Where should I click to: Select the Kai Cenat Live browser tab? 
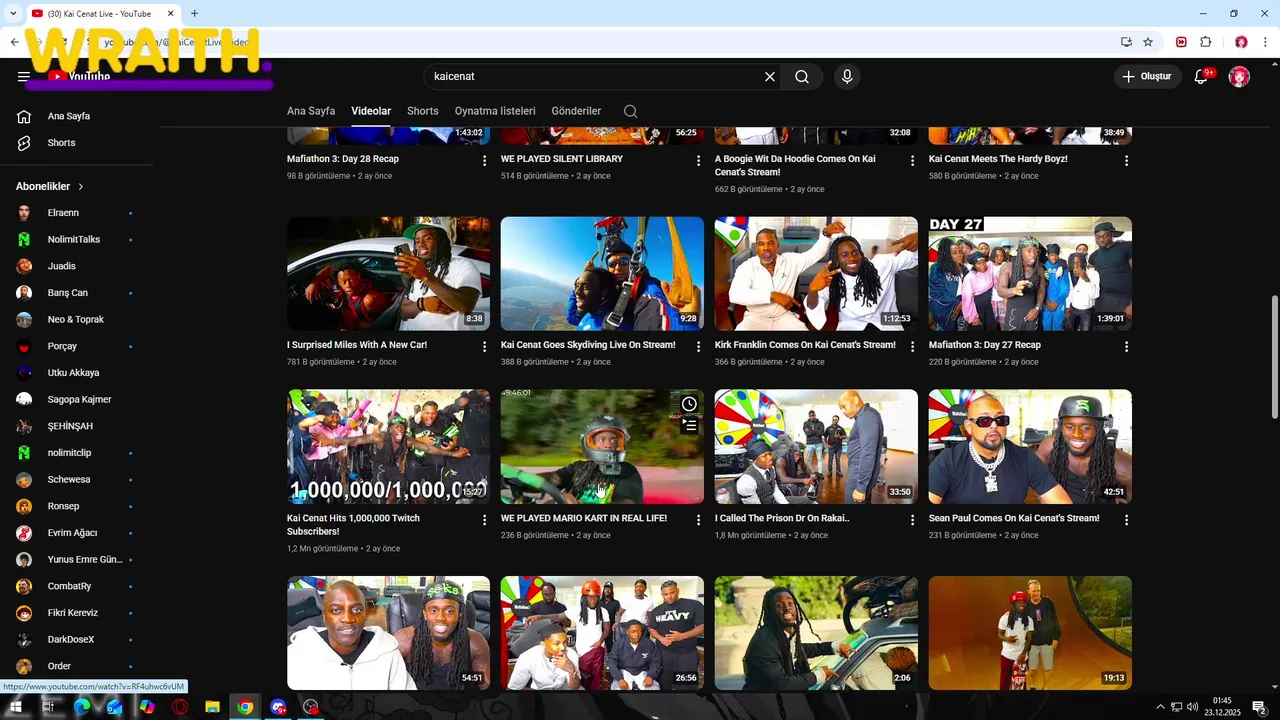pos(103,14)
